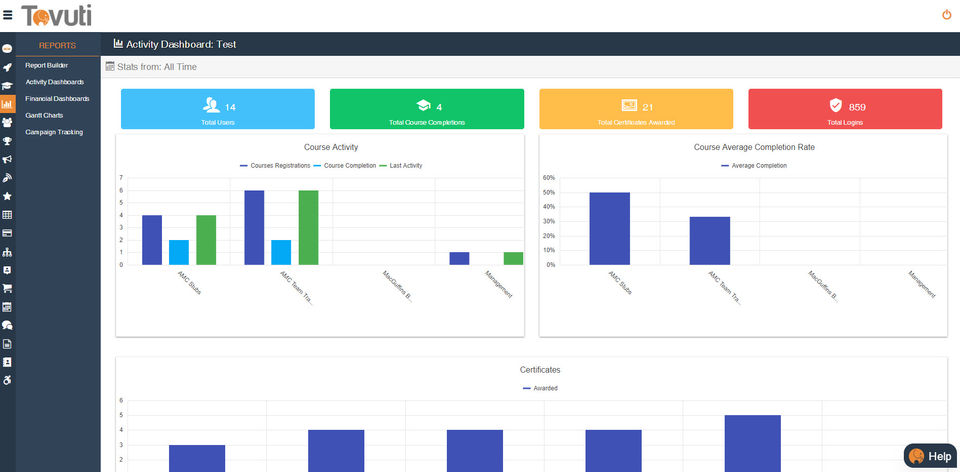The image size is (960, 472).
Task: Open Financial Dashboards menu item
Action: tap(57, 99)
